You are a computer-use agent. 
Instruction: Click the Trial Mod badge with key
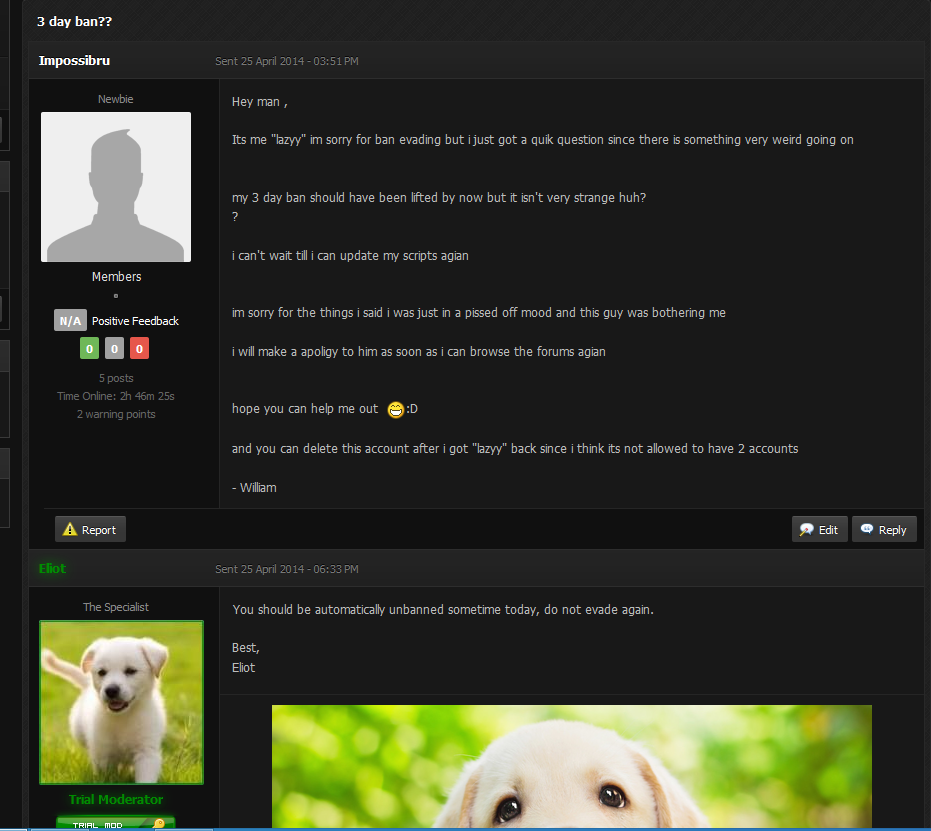click(115, 823)
